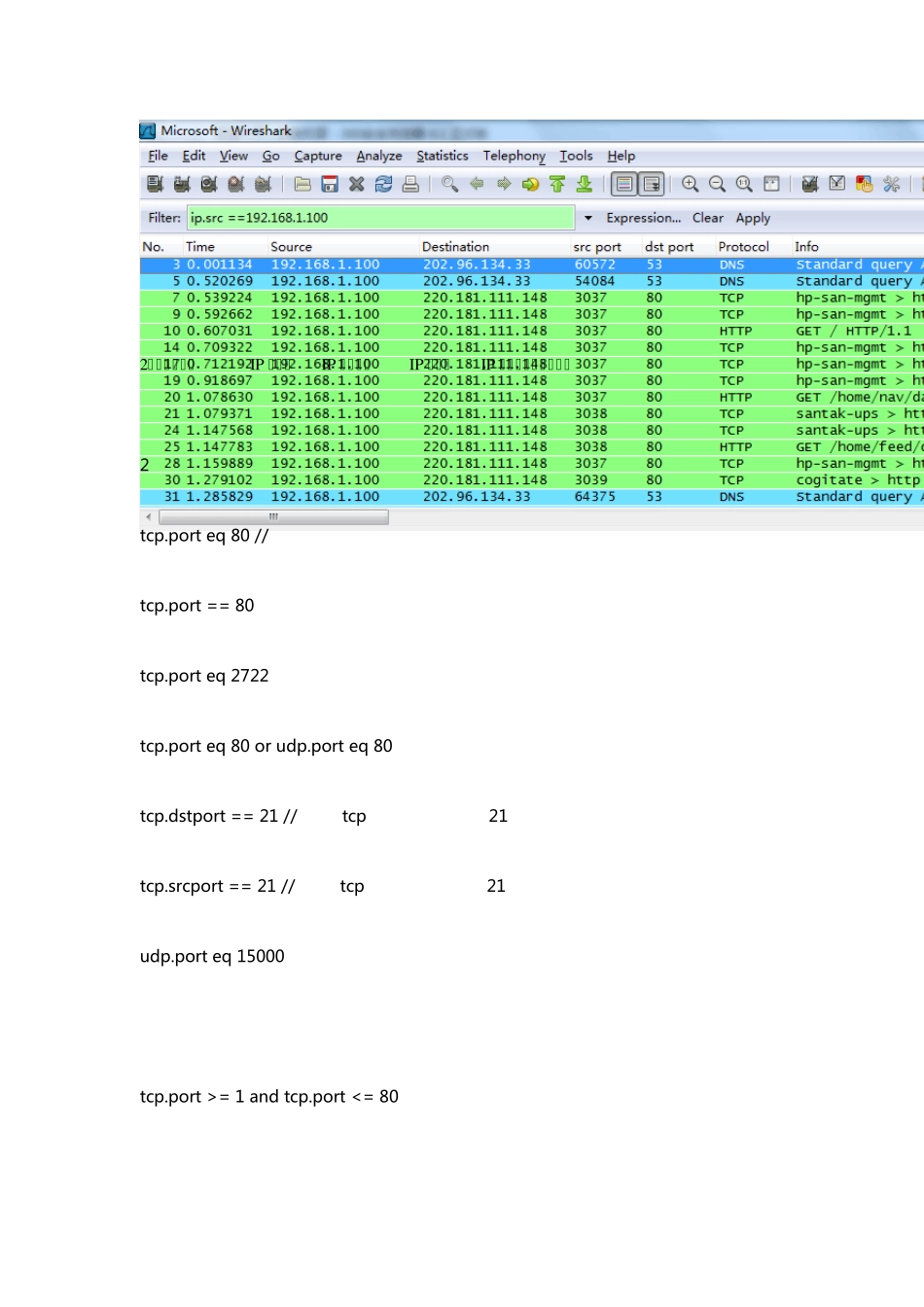
Task: Open the Statistics menu
Action: click(443, 156)
